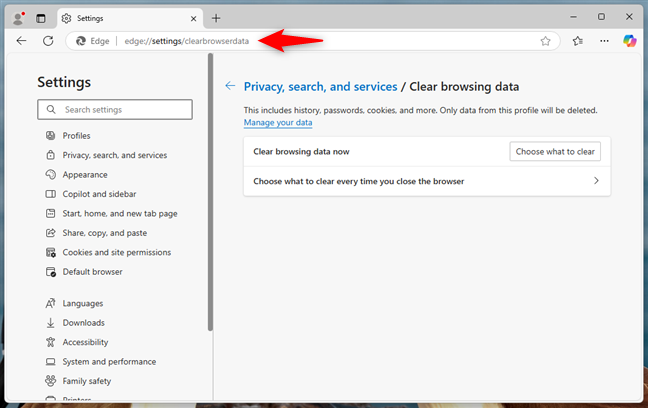Click the Share, copy, paste icon
This screenshot has height=408, width=648.
[50, 233]
